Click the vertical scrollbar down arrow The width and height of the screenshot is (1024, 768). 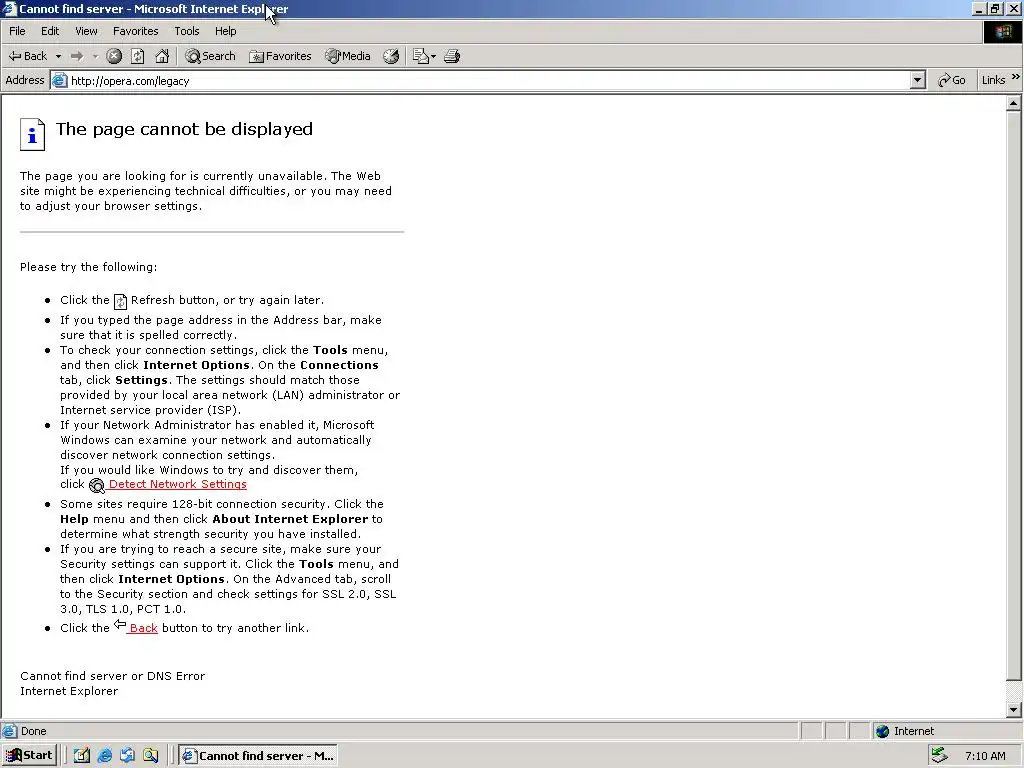pos(1014,710)
